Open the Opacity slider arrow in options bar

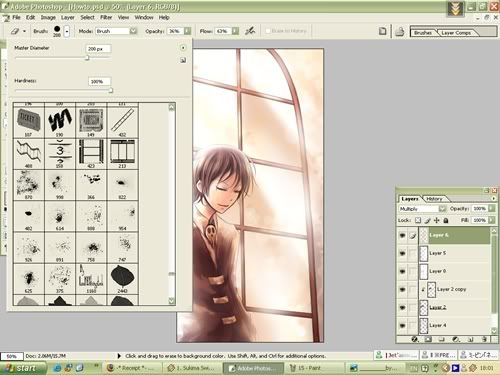pyautogui.click(x=188, y=31)
